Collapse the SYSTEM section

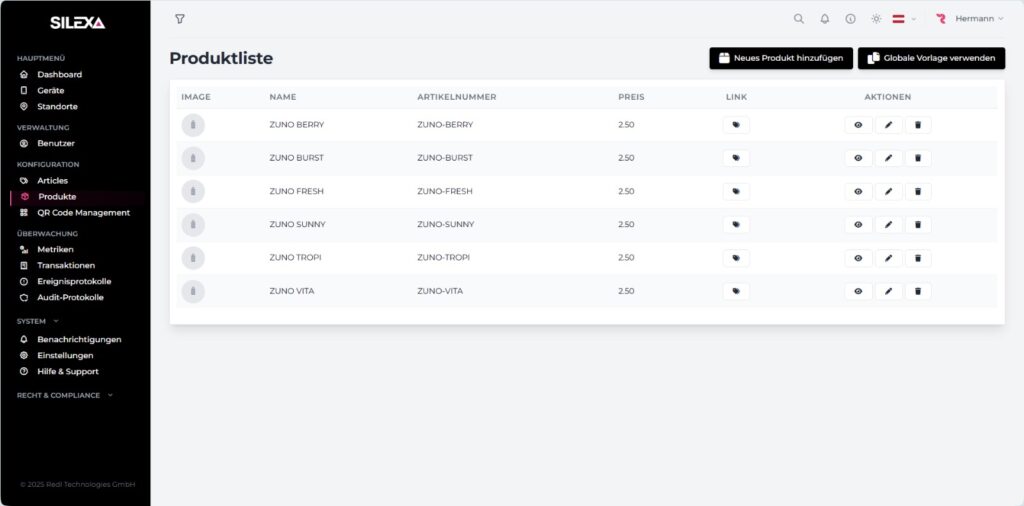(38, 321)
